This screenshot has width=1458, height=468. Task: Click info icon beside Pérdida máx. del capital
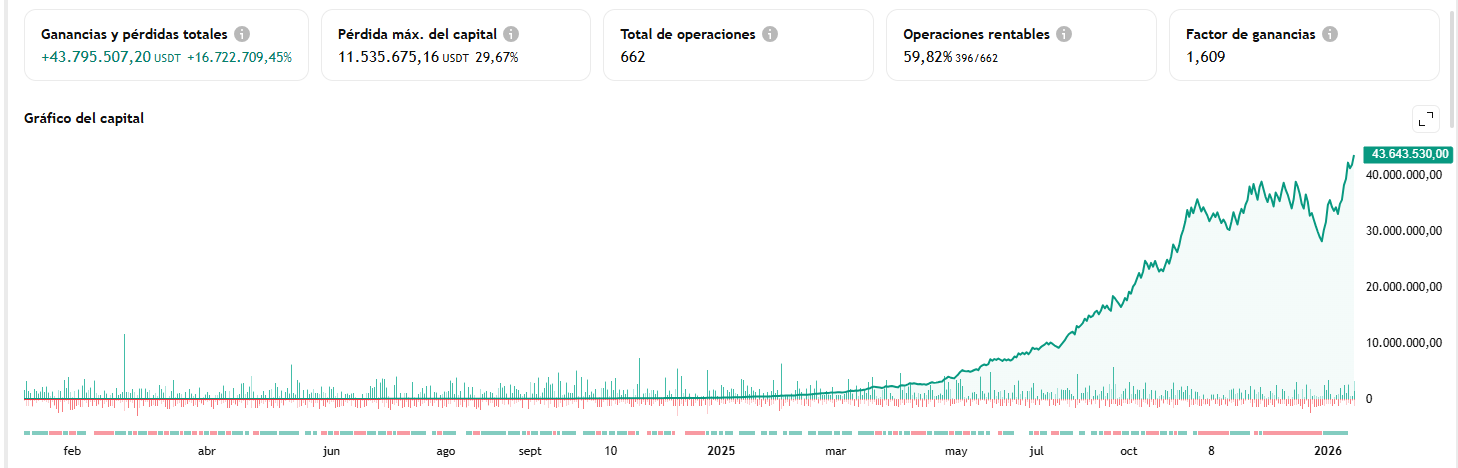pyautogui.click(x=511, y=34)
